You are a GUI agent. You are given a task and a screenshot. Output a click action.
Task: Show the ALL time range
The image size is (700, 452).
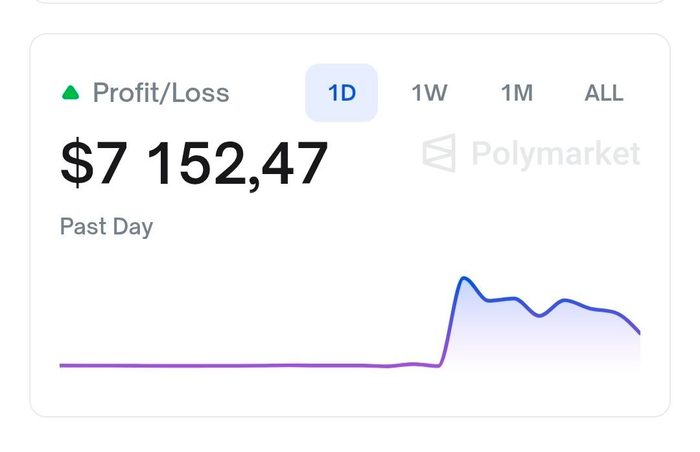point(604,93)
